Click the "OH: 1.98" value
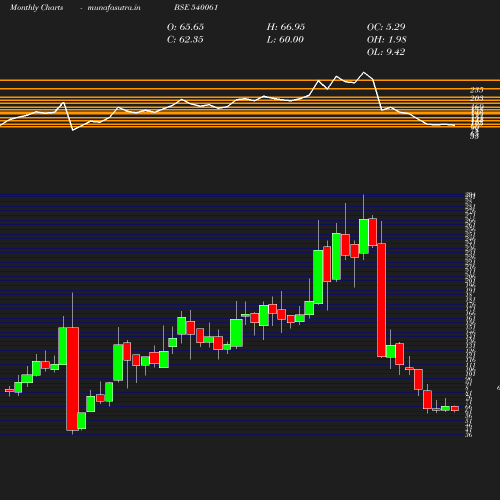 pyautogui.click(x=386, y=40)
